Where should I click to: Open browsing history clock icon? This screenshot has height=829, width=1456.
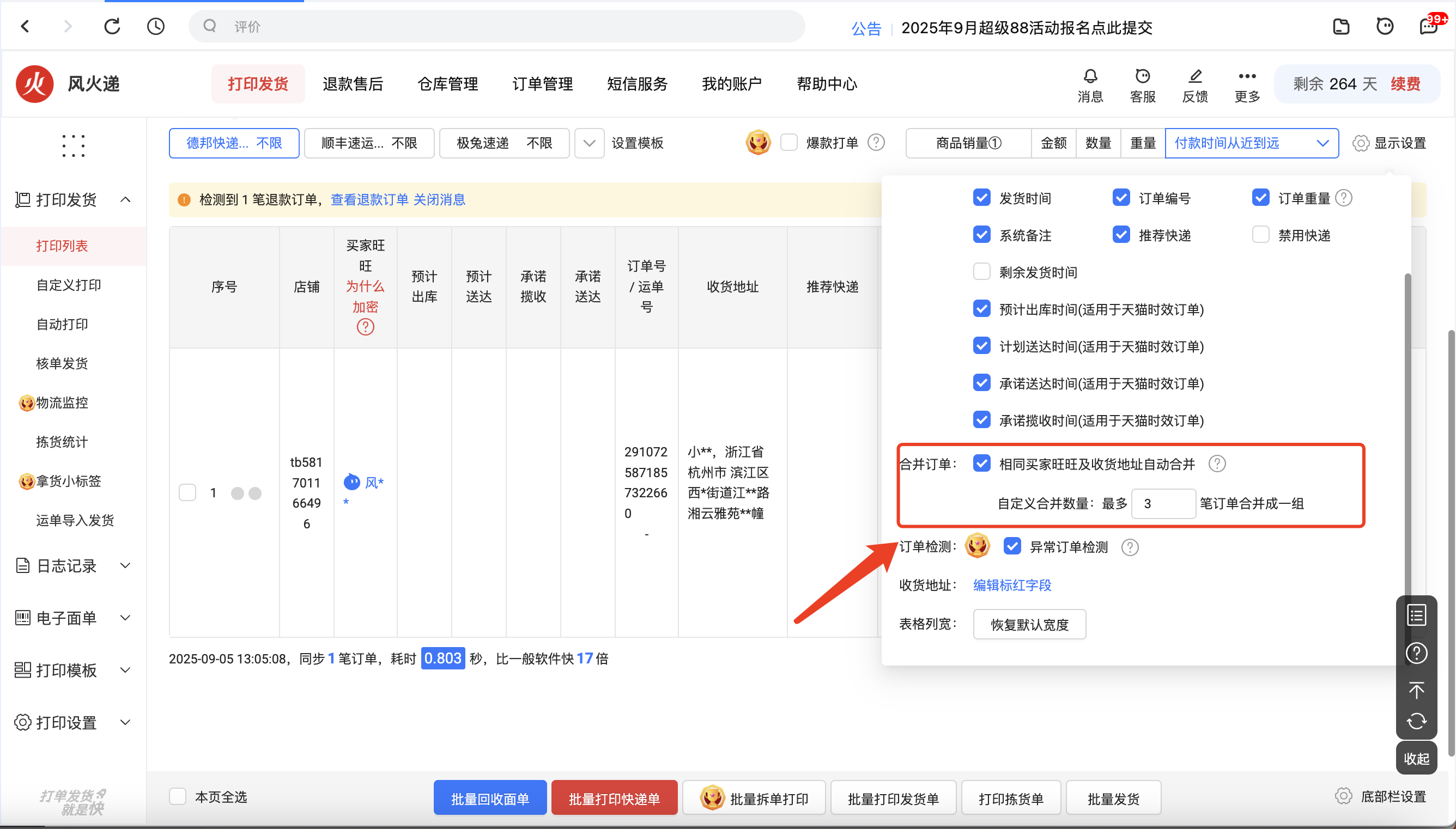coord(155,26)
